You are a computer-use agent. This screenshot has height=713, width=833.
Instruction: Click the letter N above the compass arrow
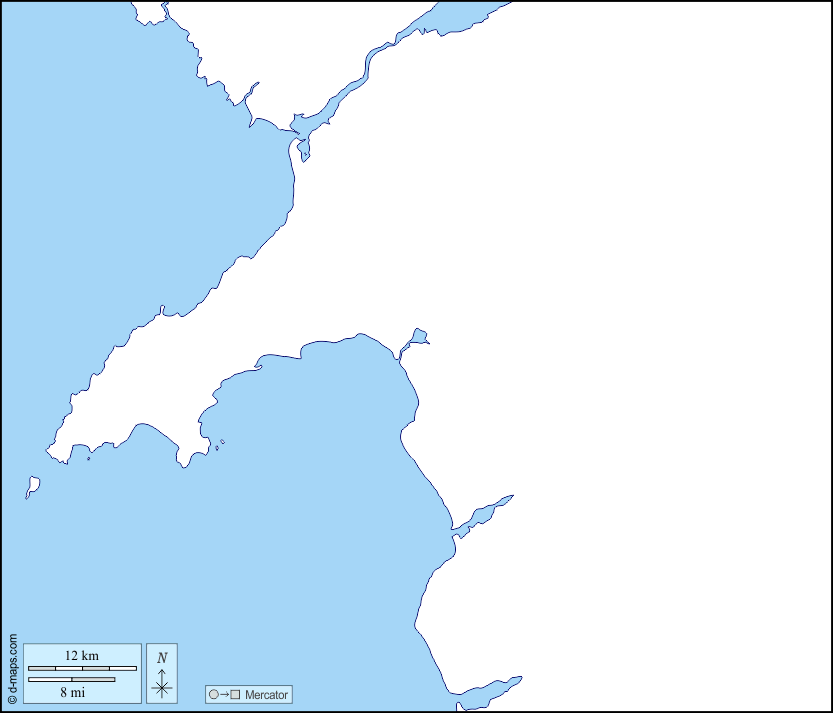(x=162, y=657)
